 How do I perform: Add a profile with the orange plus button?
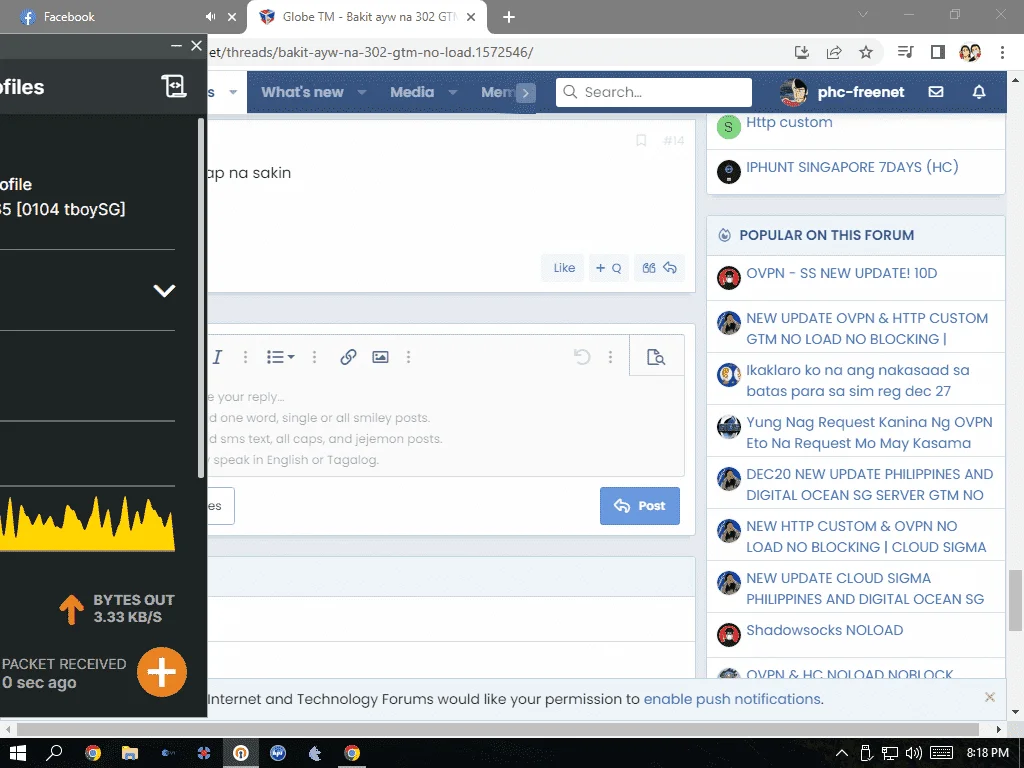click(x=162, y=672)
